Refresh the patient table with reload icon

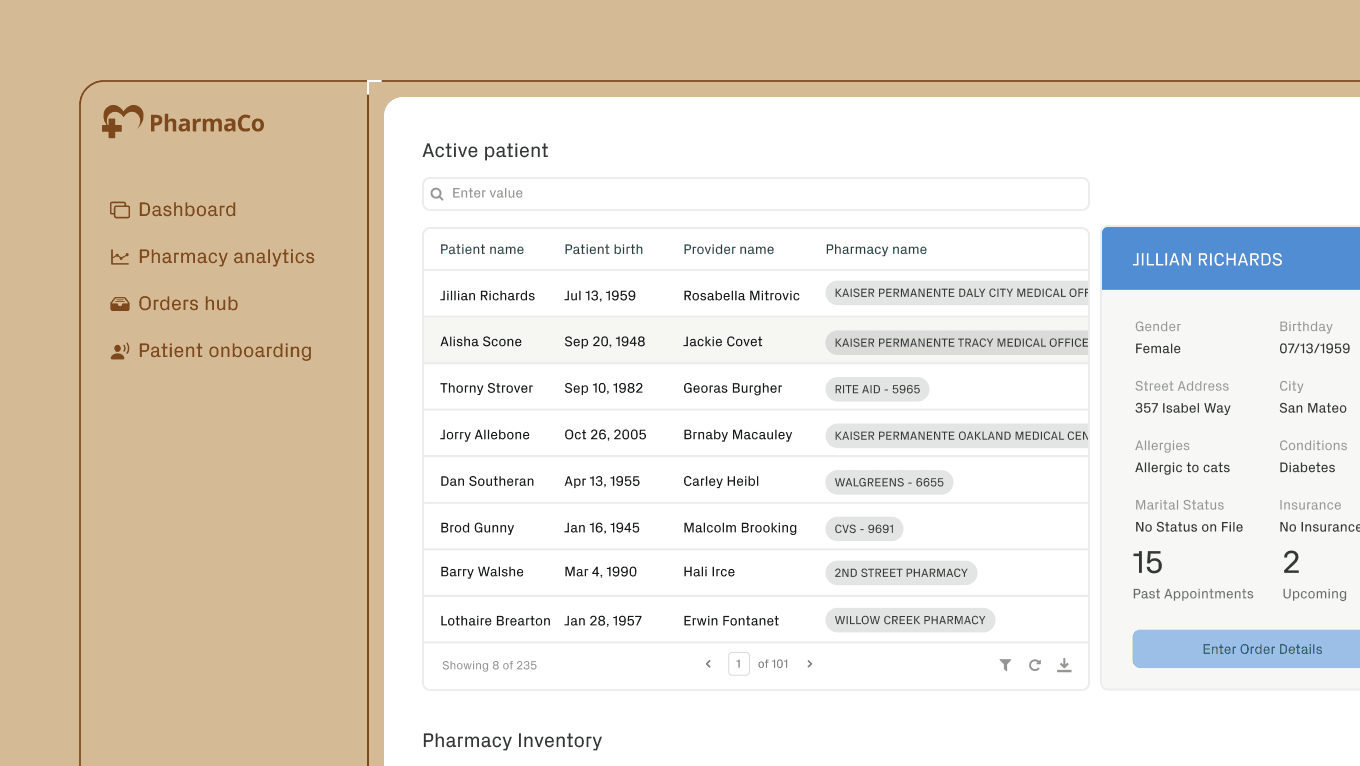tap(1035, 664)
